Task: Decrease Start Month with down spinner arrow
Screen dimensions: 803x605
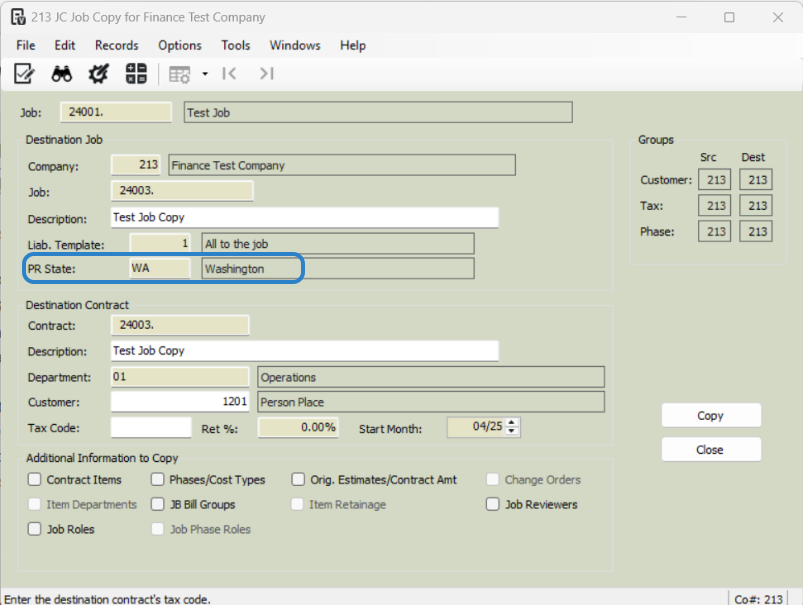Action: click(x=512, y=431)
